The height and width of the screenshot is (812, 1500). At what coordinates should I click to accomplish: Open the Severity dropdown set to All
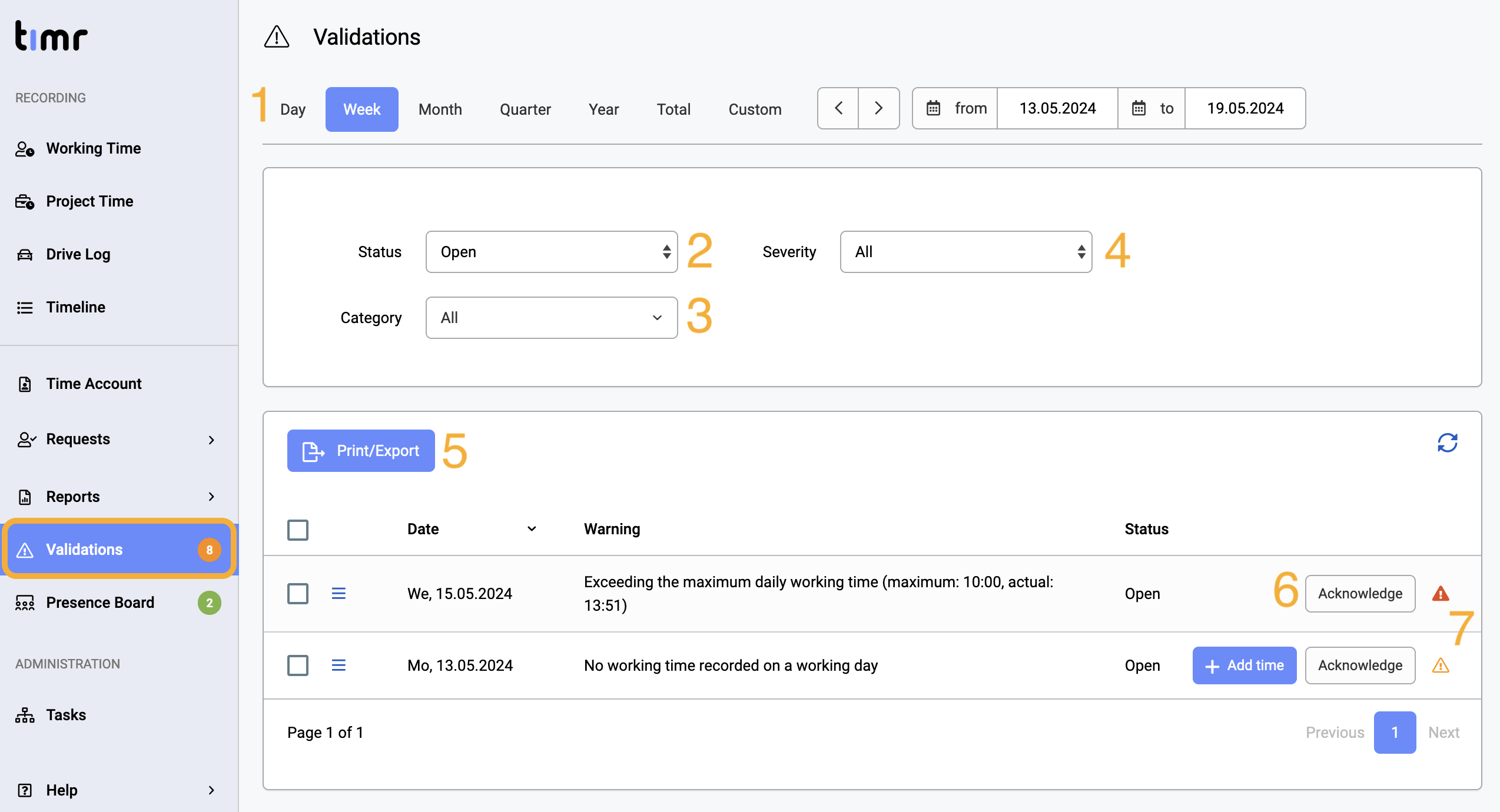(966, 252)
